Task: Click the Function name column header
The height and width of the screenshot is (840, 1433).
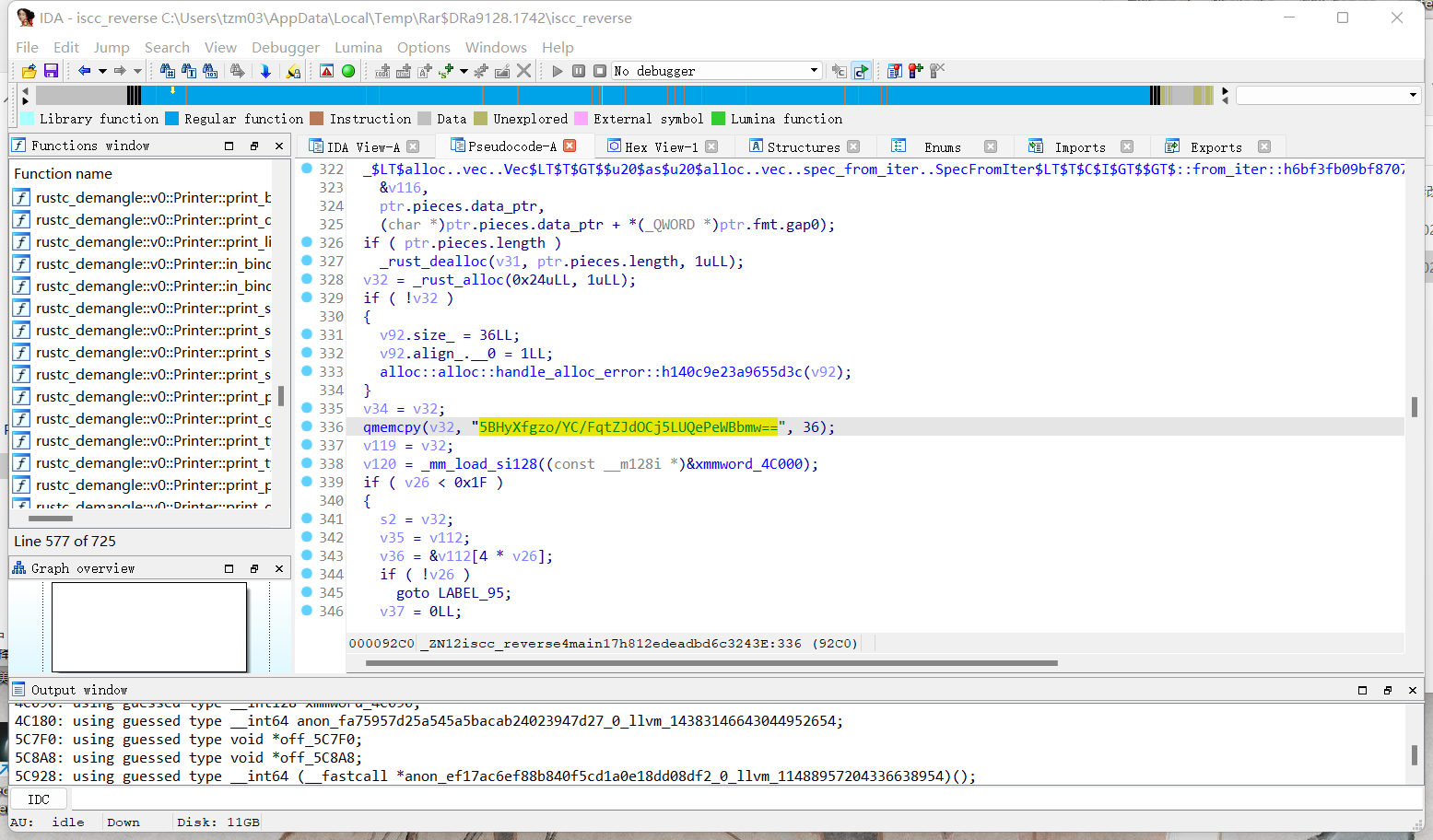Action: click(x=141, y=173)
